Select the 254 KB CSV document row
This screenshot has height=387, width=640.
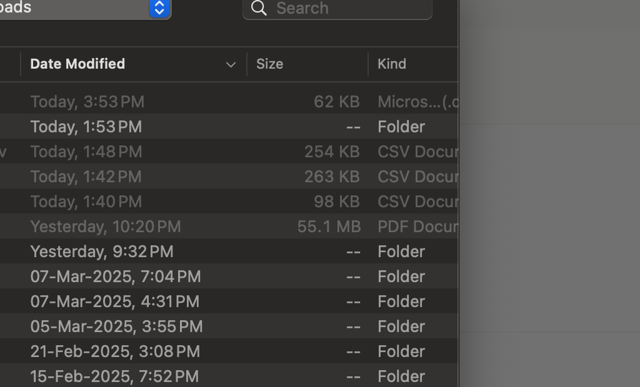229,151
